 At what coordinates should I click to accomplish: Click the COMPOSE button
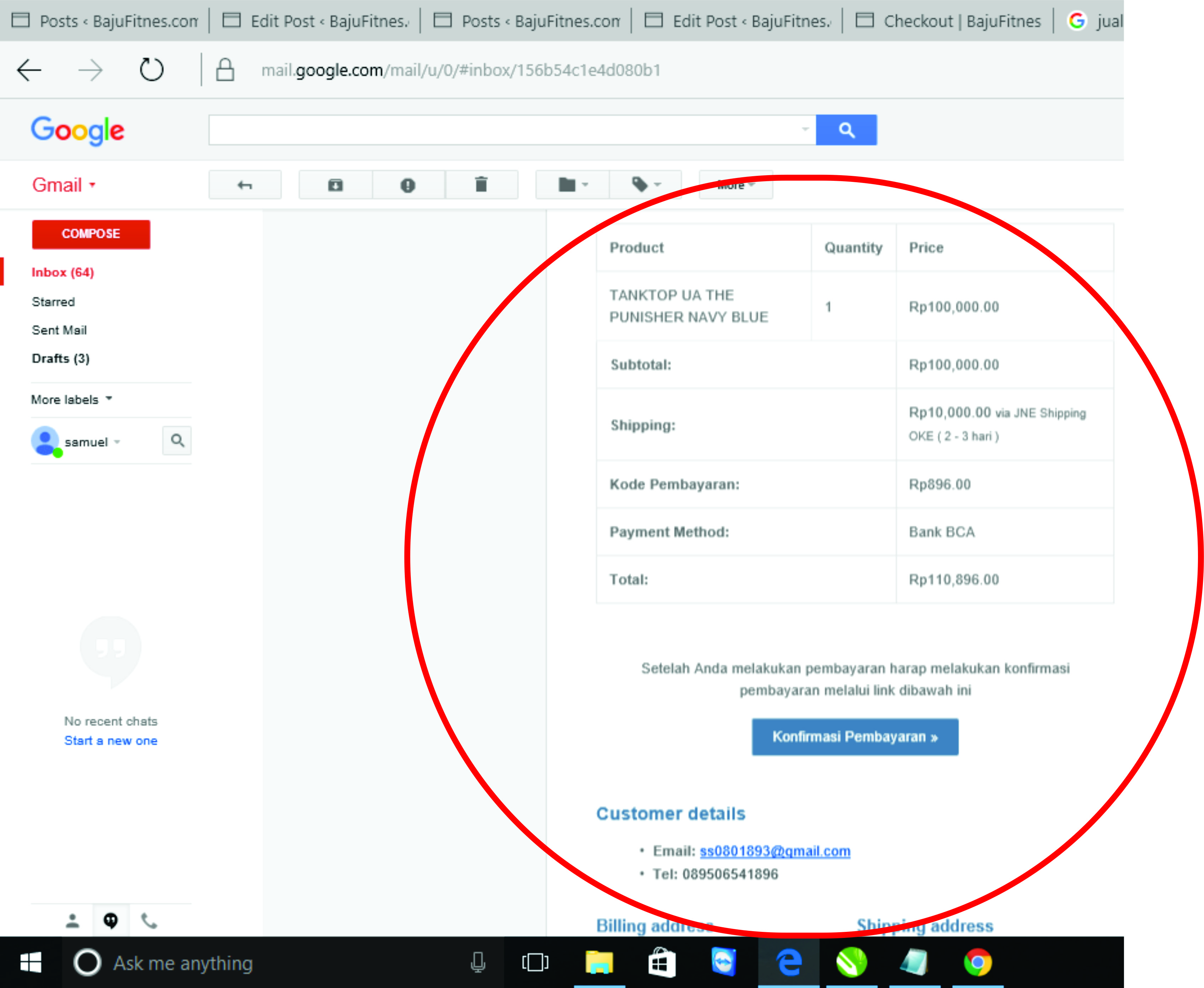[91, 234]
